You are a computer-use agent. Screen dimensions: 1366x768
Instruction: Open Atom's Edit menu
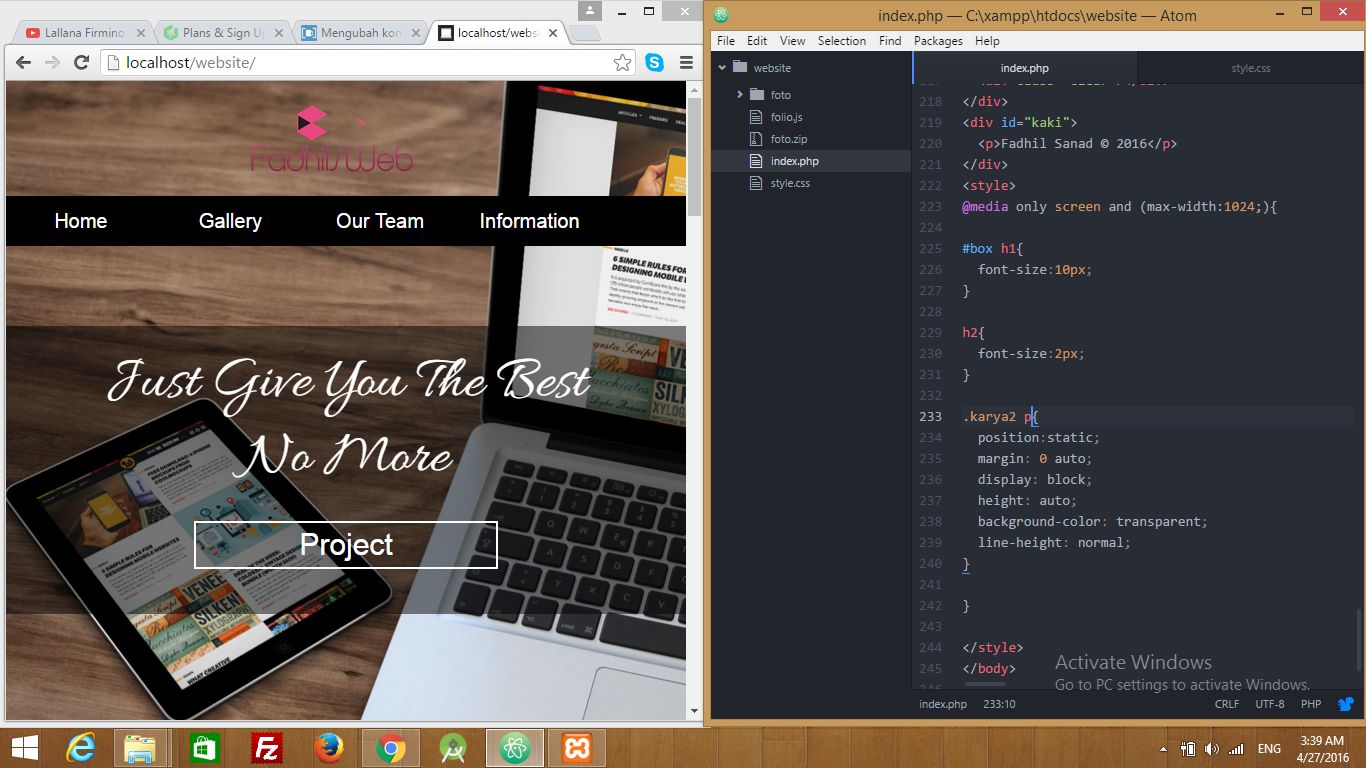click(757, 41)
